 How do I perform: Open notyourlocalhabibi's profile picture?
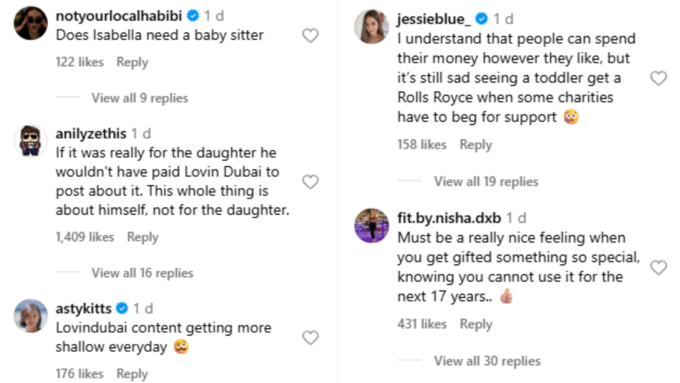tap(30, 23)
